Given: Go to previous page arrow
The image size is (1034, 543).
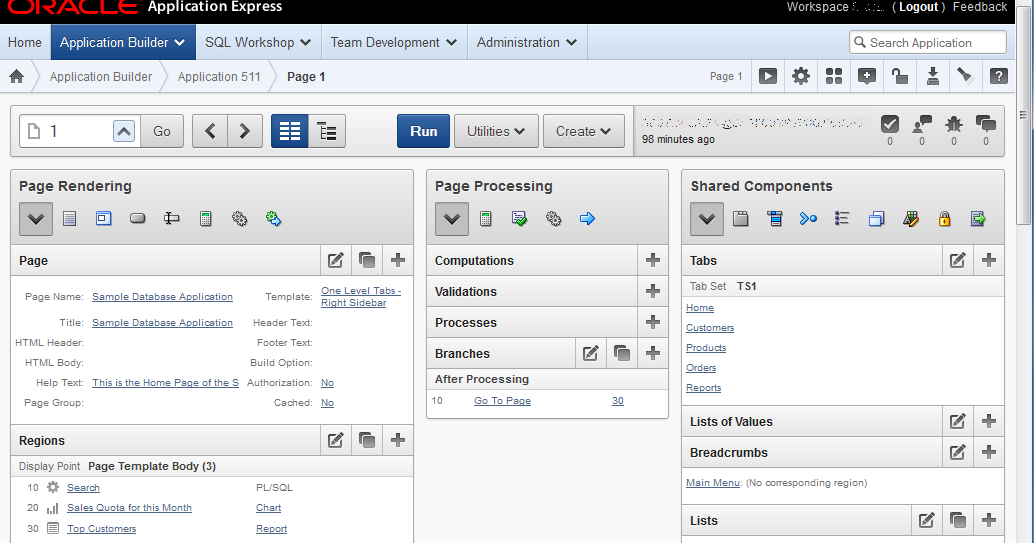Looking at the screenshot, I should pos(210,131).
